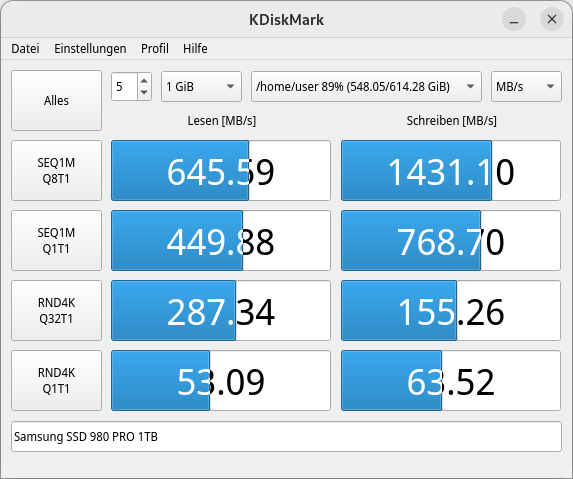Click the Lesen [MB/s] column header
573x479 pixels.
point(222,121)
